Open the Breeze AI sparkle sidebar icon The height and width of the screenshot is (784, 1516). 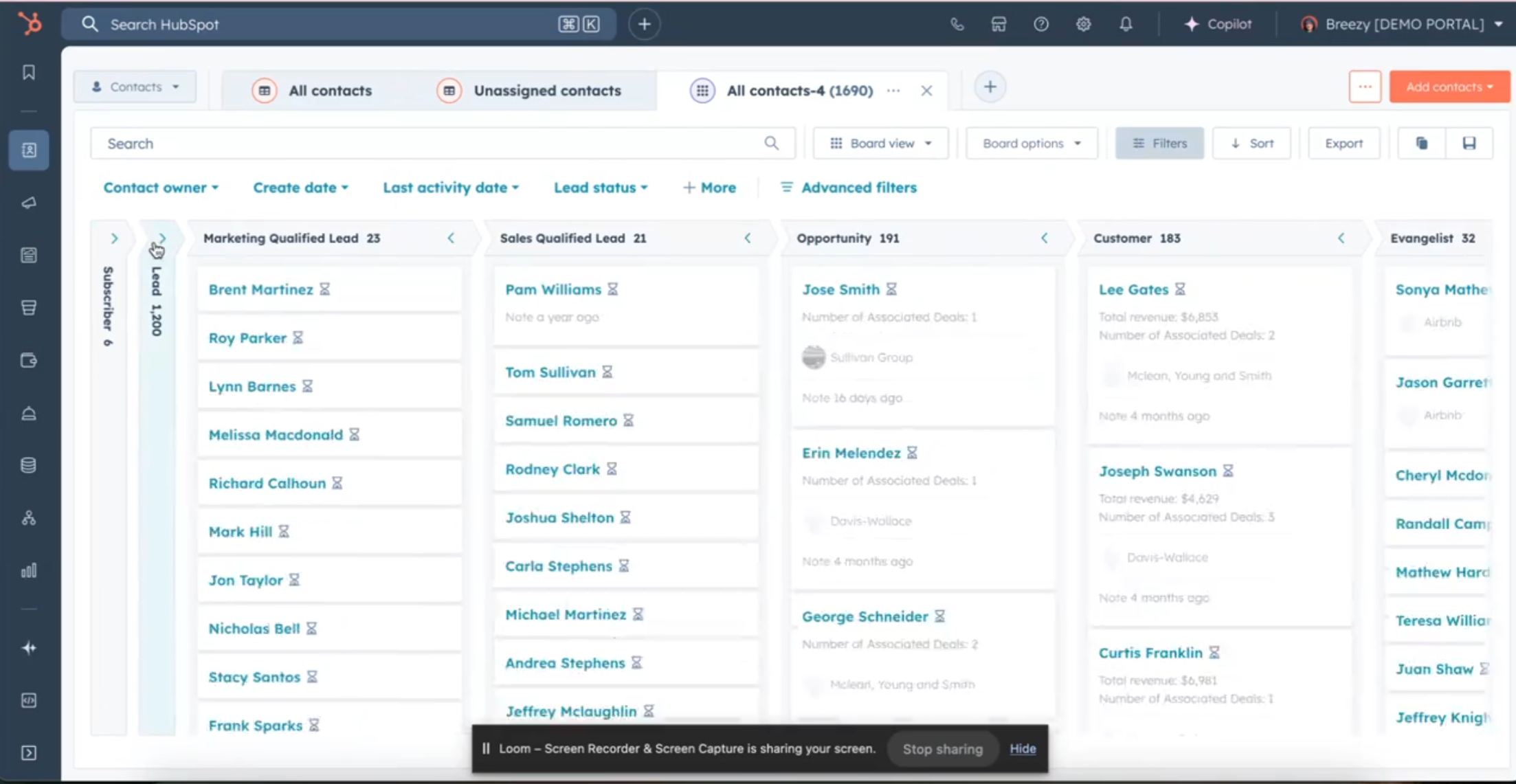[x=29, y=648]
